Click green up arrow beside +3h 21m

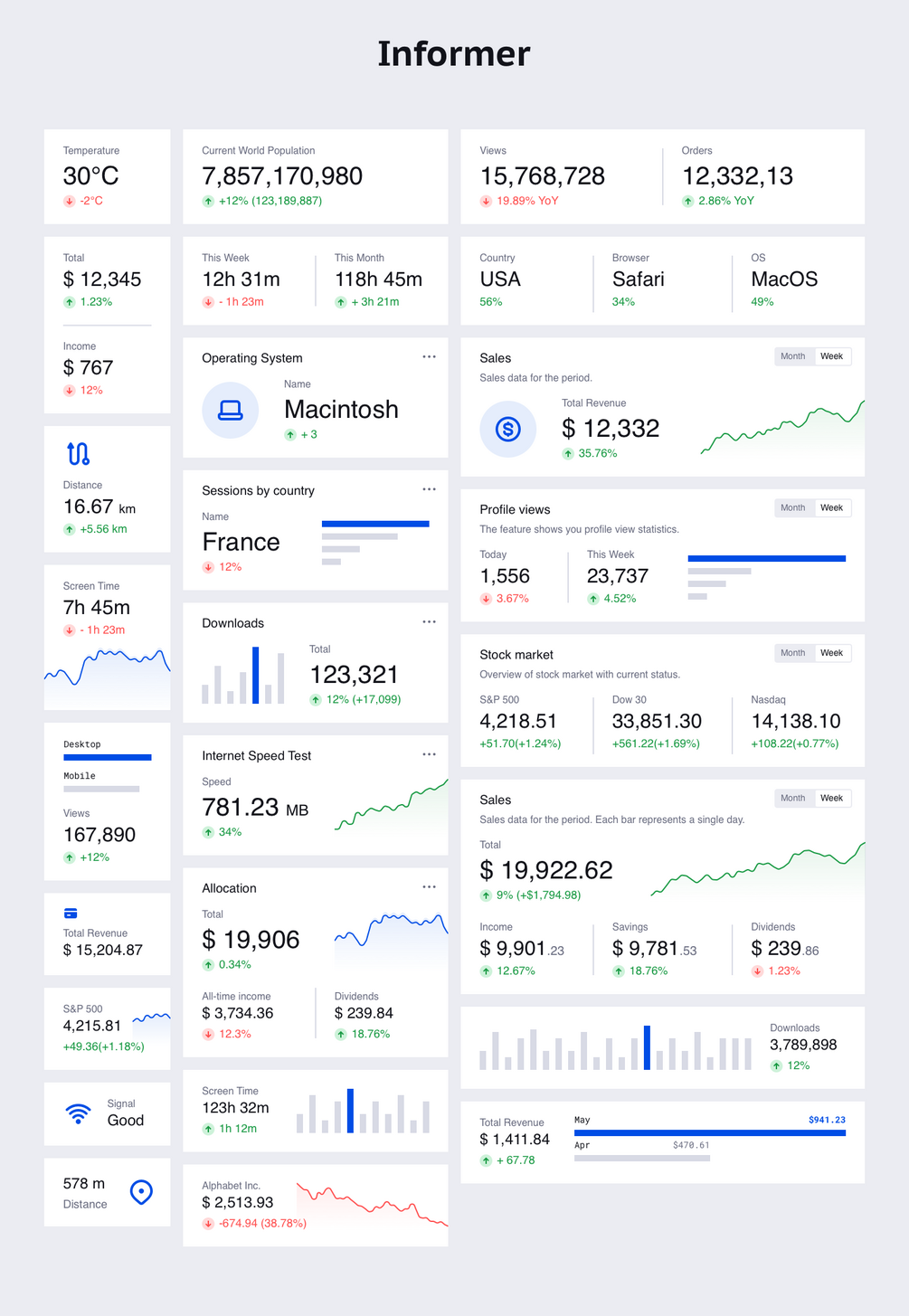(x=340, y=302)
